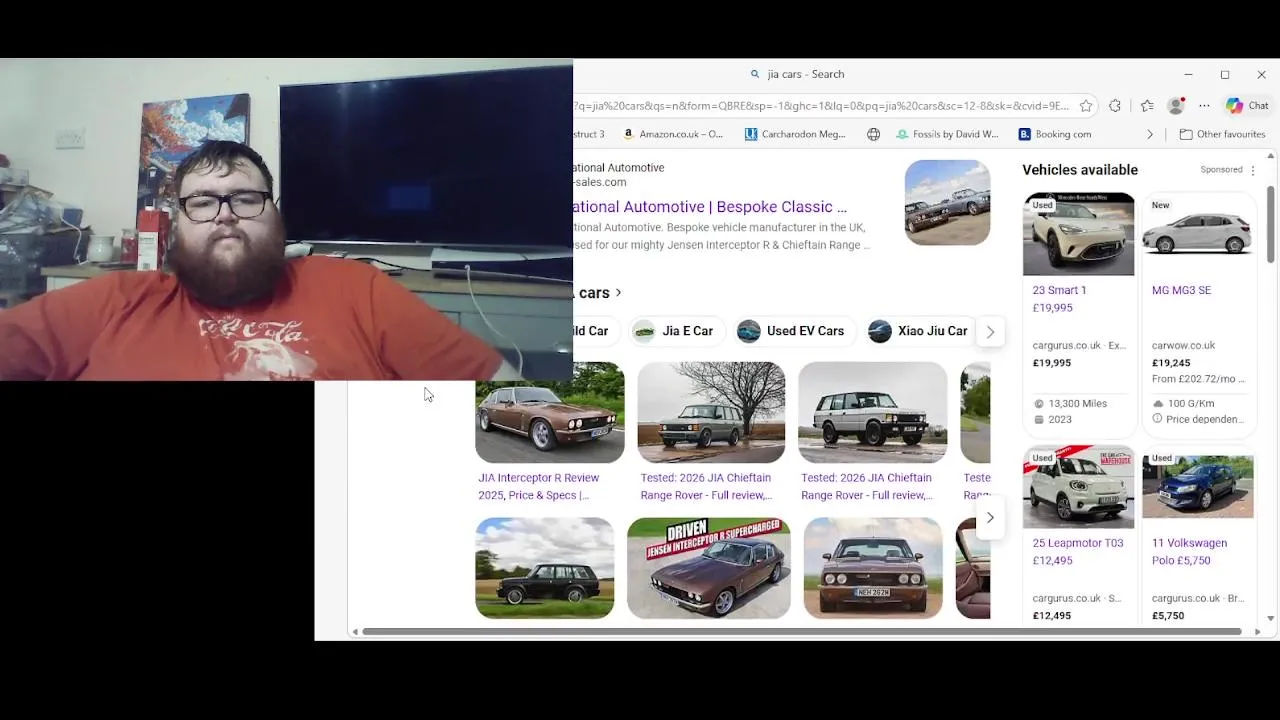Click the scroll left arrow on horizontal scrollbar
The height and width of the screenshot is (720, 1280).
coord(354,632)
